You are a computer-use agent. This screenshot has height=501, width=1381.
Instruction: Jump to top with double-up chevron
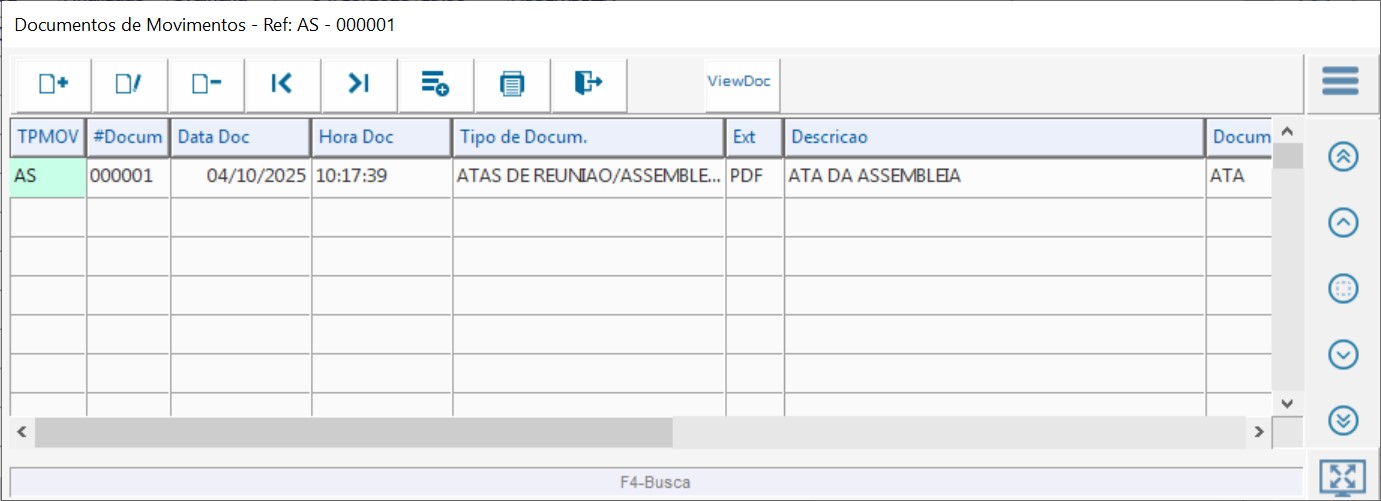1343,158
